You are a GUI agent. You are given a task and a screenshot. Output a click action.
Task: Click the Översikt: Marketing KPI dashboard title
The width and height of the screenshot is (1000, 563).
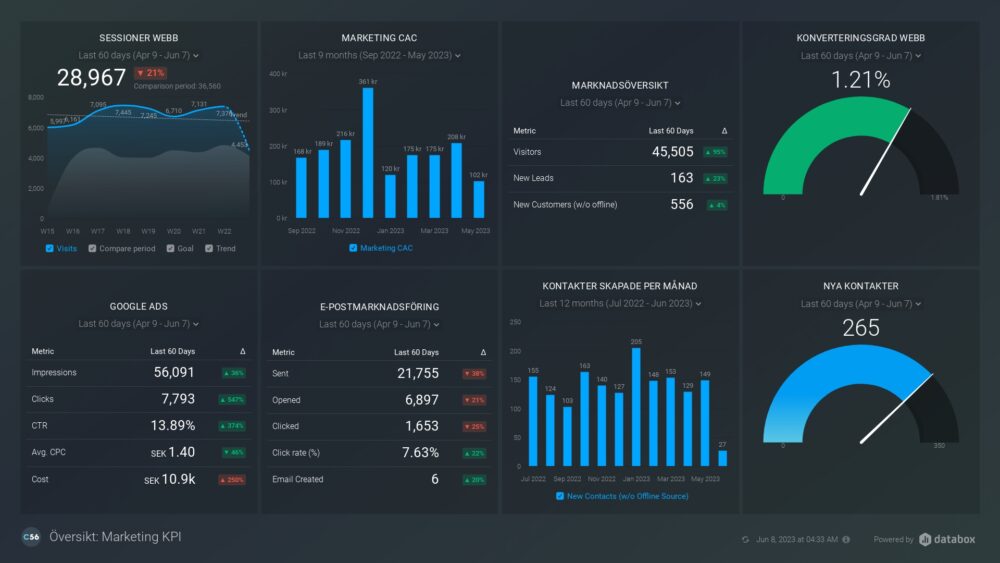point(115,538)
